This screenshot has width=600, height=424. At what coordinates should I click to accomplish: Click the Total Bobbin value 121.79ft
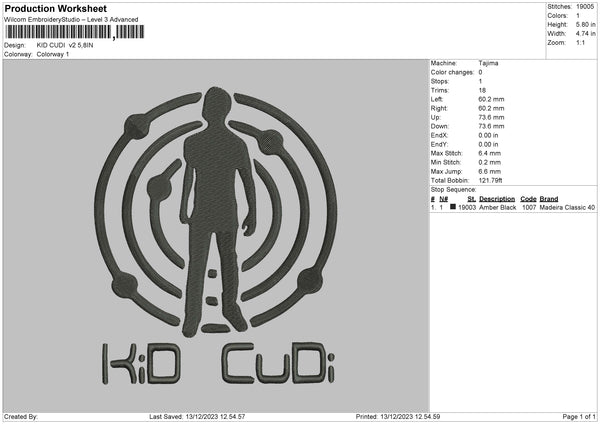coord(490,180)
